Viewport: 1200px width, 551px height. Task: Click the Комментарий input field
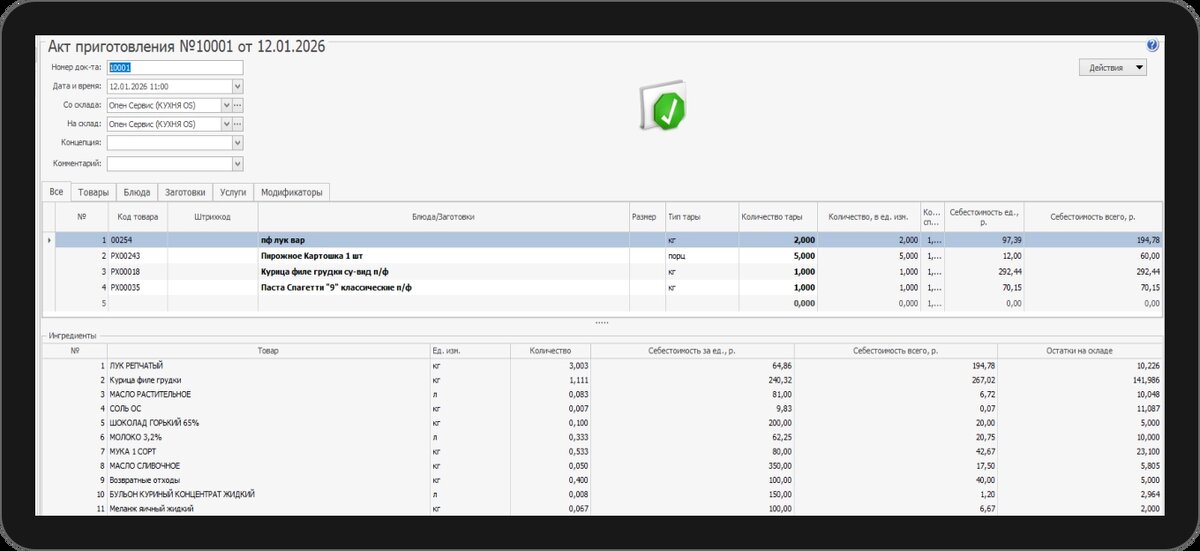(169, 162)
